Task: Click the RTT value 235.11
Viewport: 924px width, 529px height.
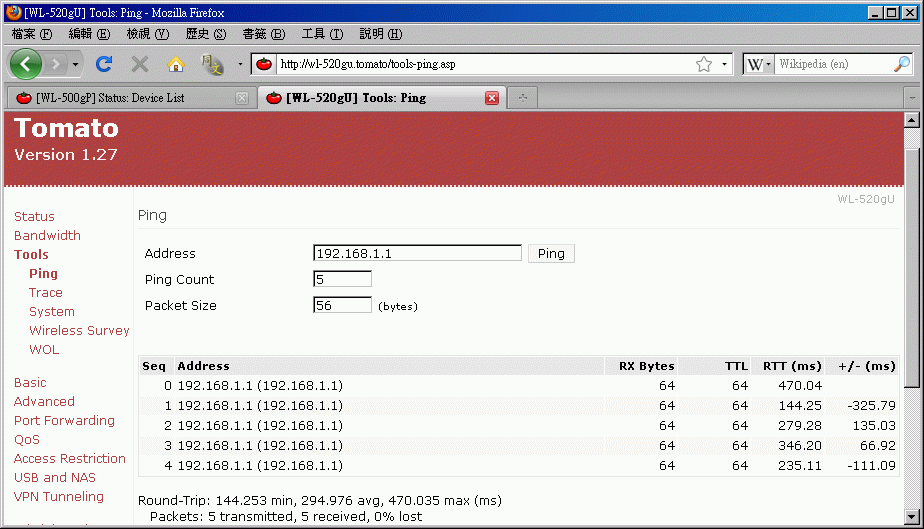Action: pos(800,466)
